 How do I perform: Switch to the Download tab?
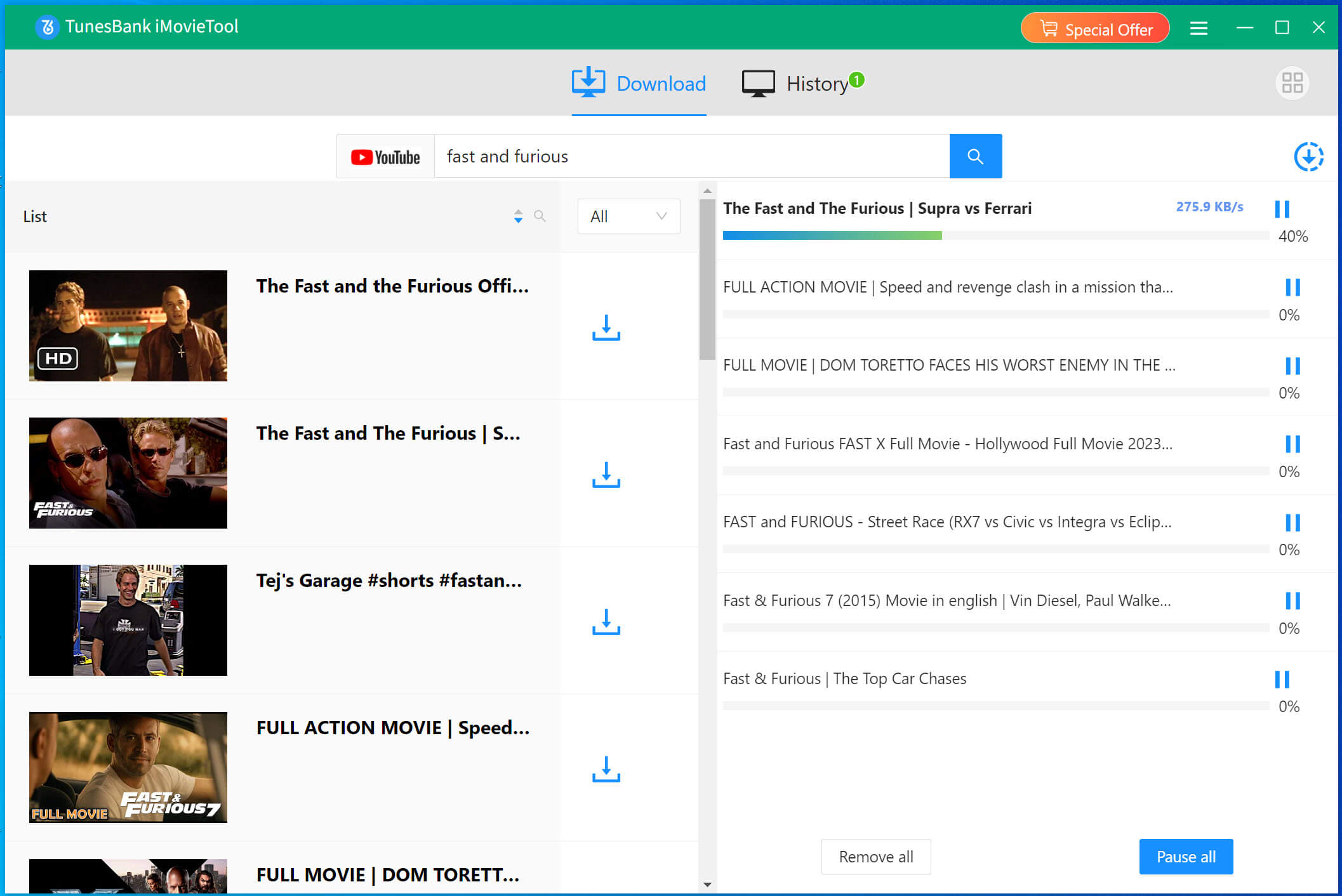(639, 84)
